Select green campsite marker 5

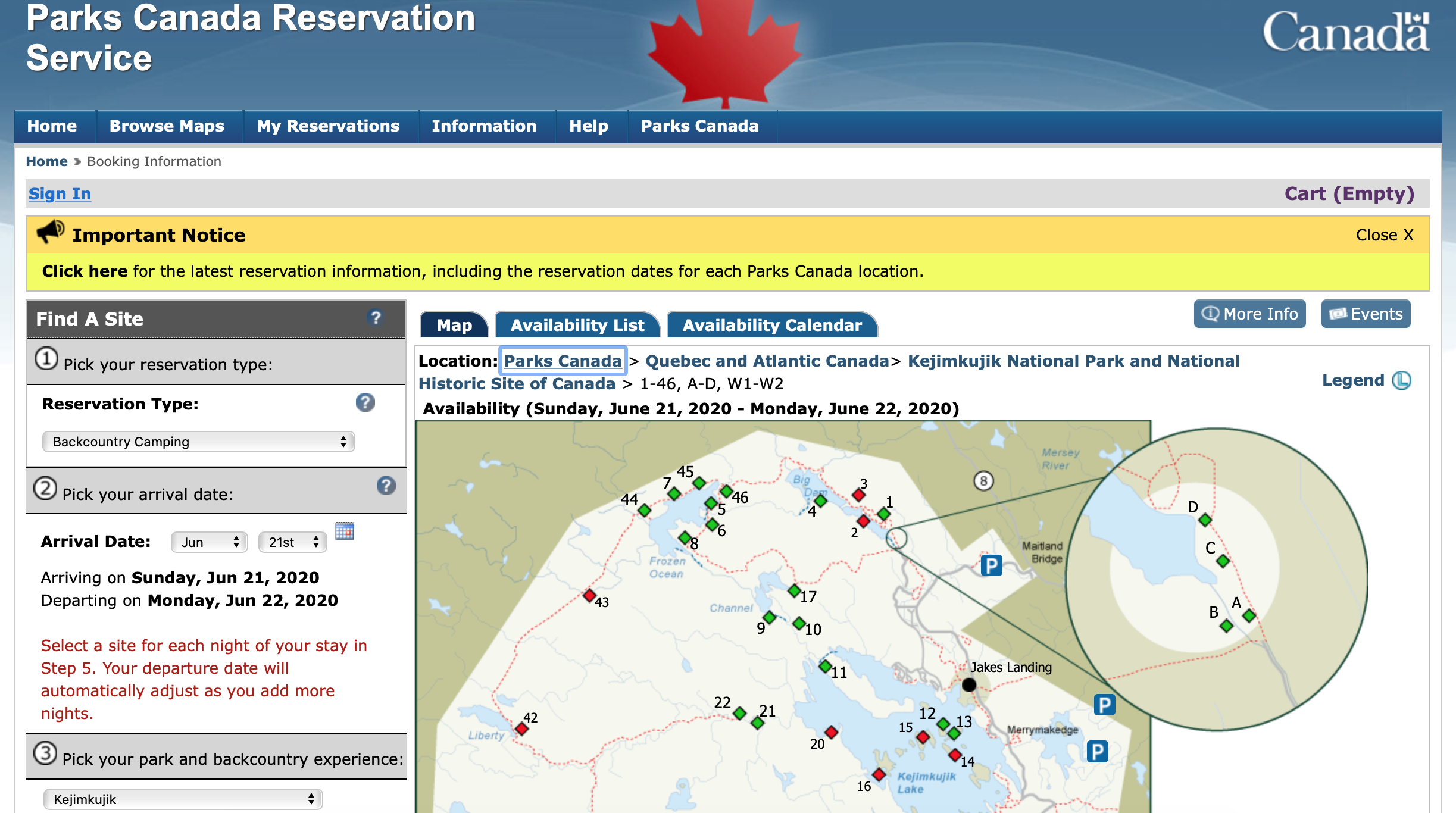click(x=711, y=504)
